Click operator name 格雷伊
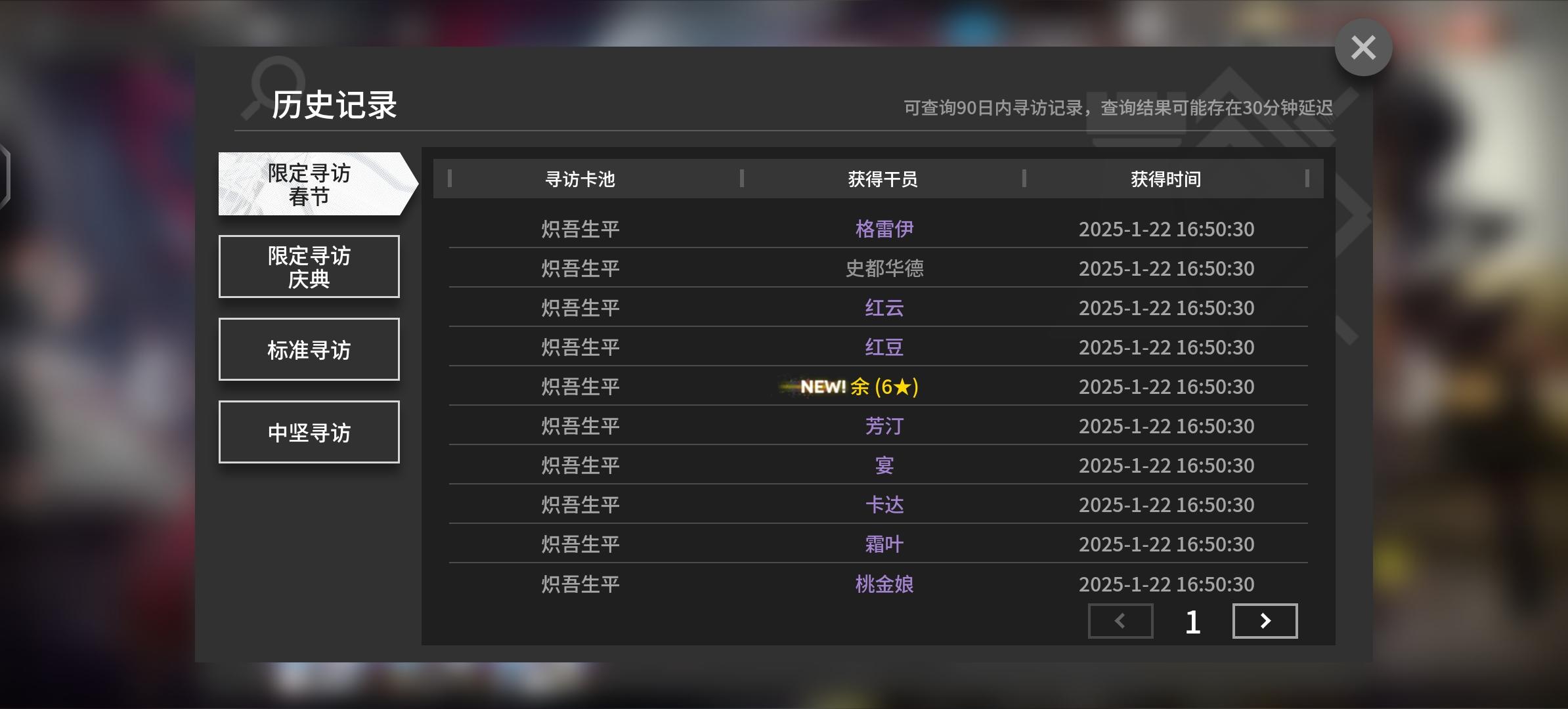Image resolution: width=1568 pixels, height=709 pixels. click(x=884, y=229)
